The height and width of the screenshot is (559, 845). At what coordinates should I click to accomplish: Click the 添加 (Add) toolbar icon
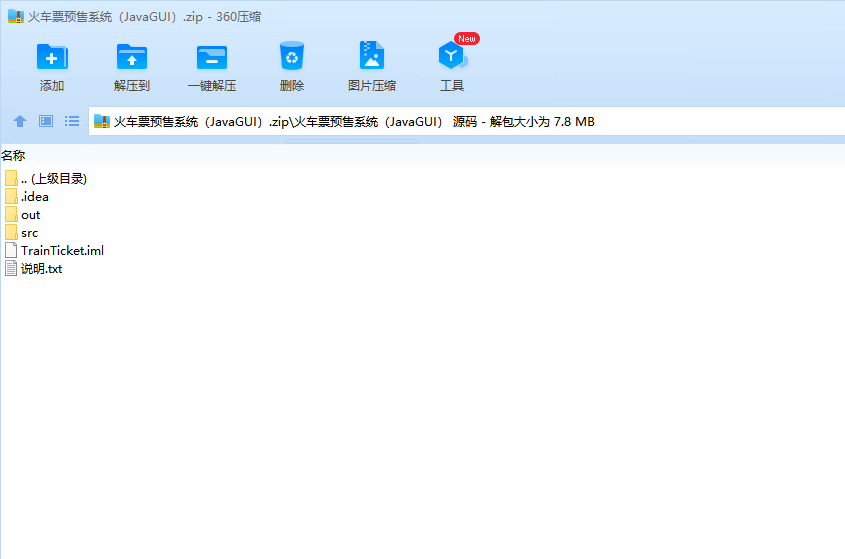point(52,66)
